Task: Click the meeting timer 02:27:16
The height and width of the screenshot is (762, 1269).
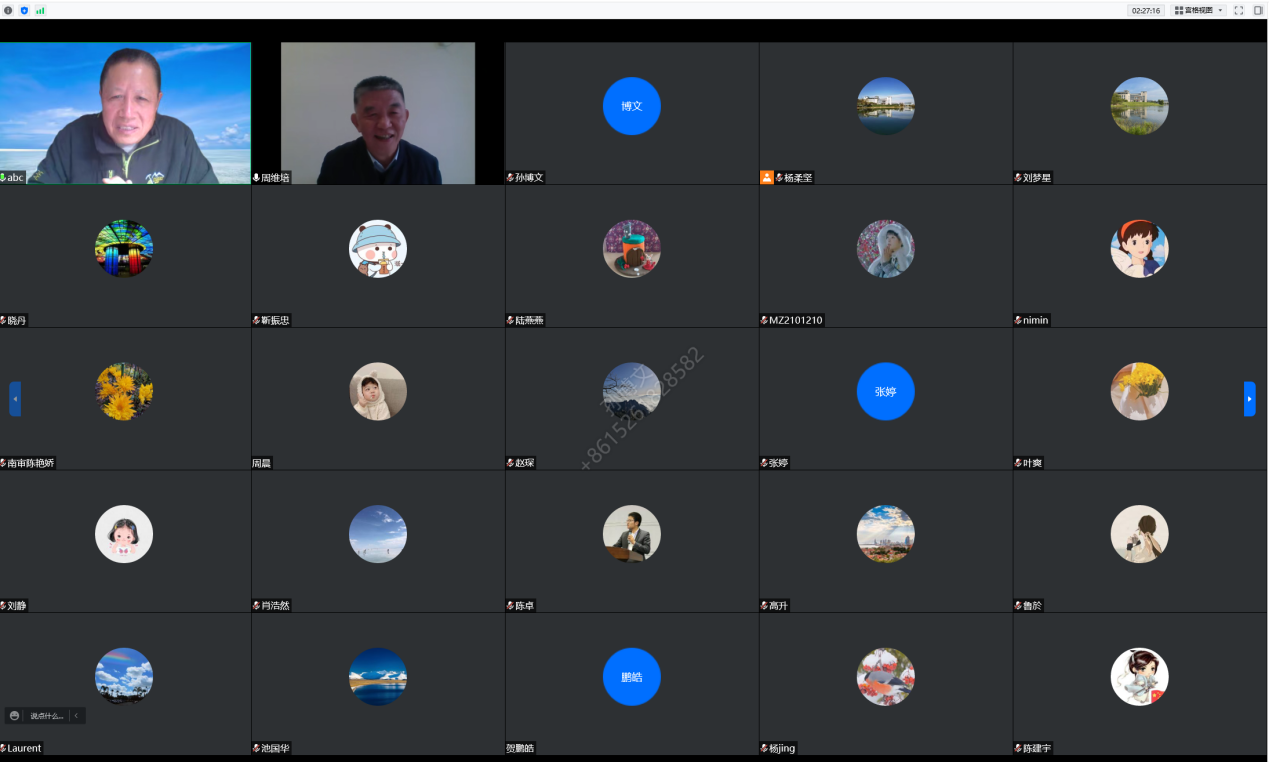Action: (1146, 10)
